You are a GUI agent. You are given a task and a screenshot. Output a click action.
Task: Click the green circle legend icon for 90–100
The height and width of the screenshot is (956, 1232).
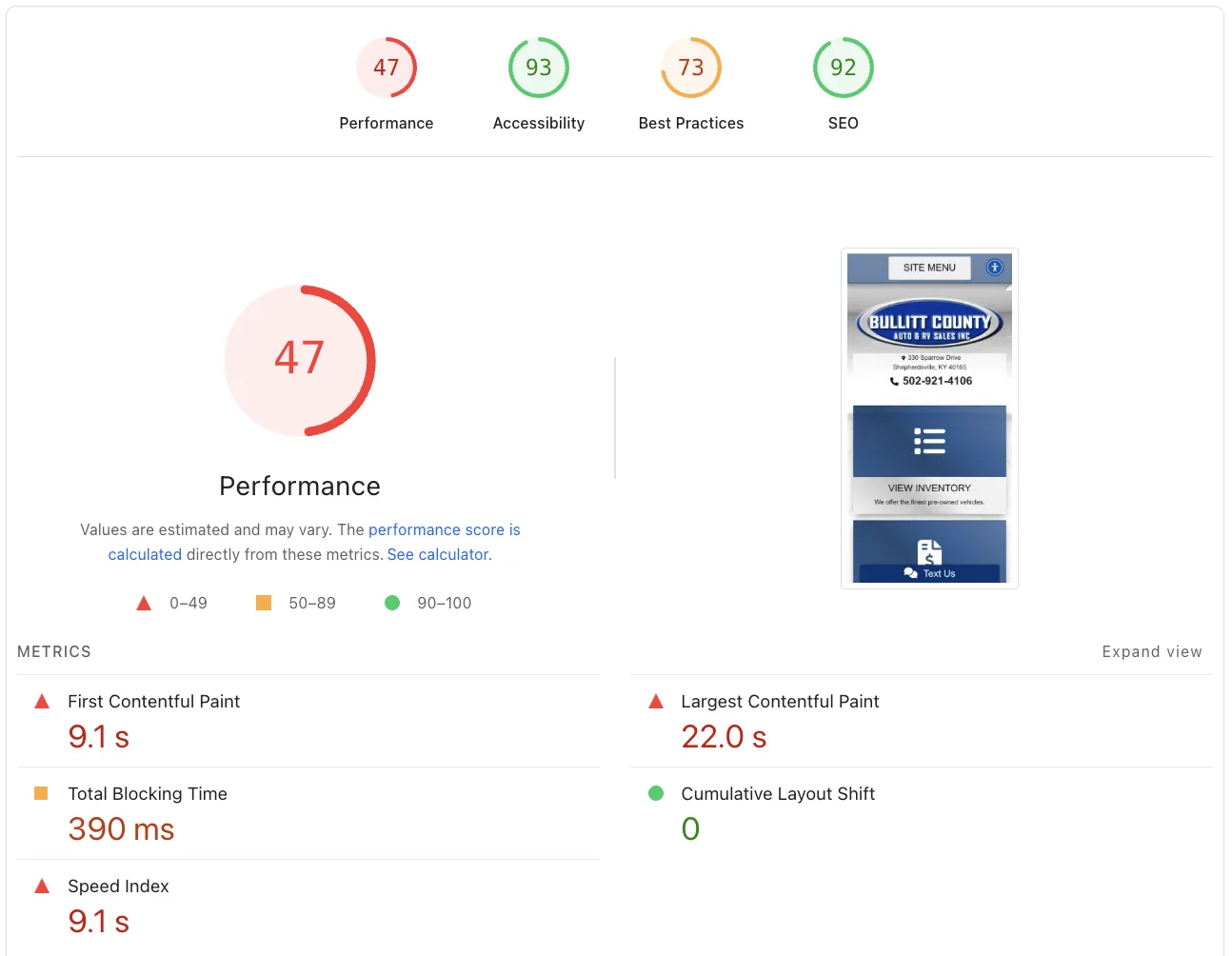392,603
